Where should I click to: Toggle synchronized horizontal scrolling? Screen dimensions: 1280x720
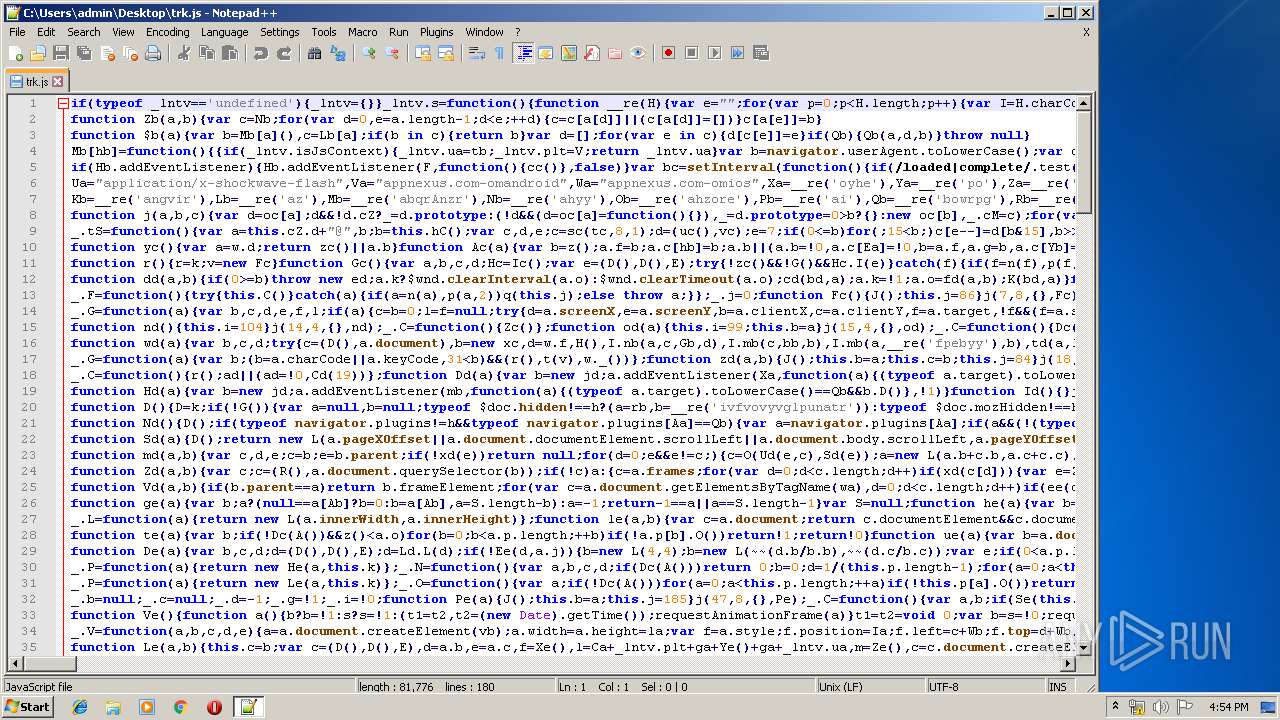pos(446,53)
